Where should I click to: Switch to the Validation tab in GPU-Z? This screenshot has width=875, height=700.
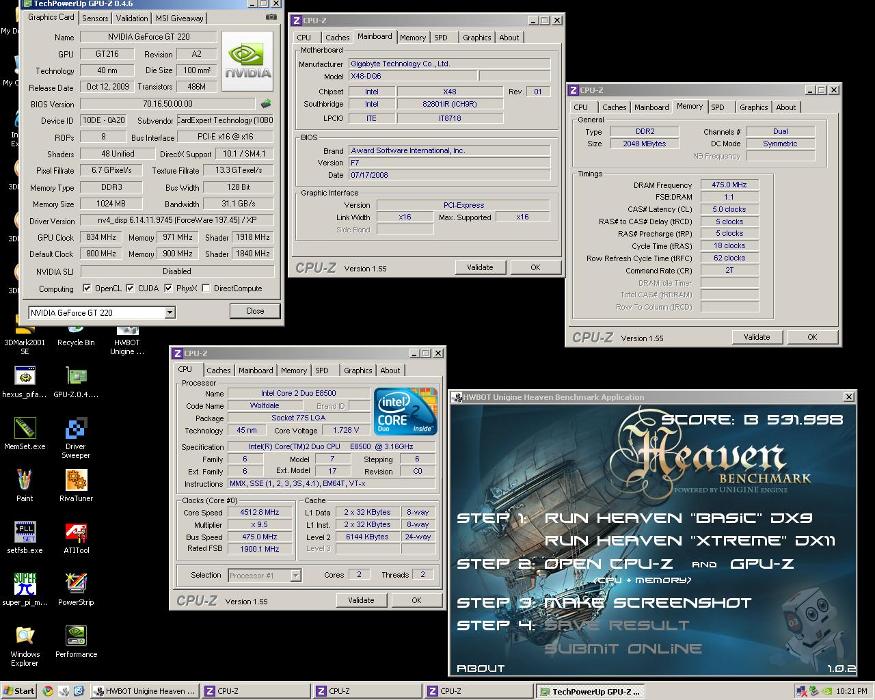coord(132,18)
